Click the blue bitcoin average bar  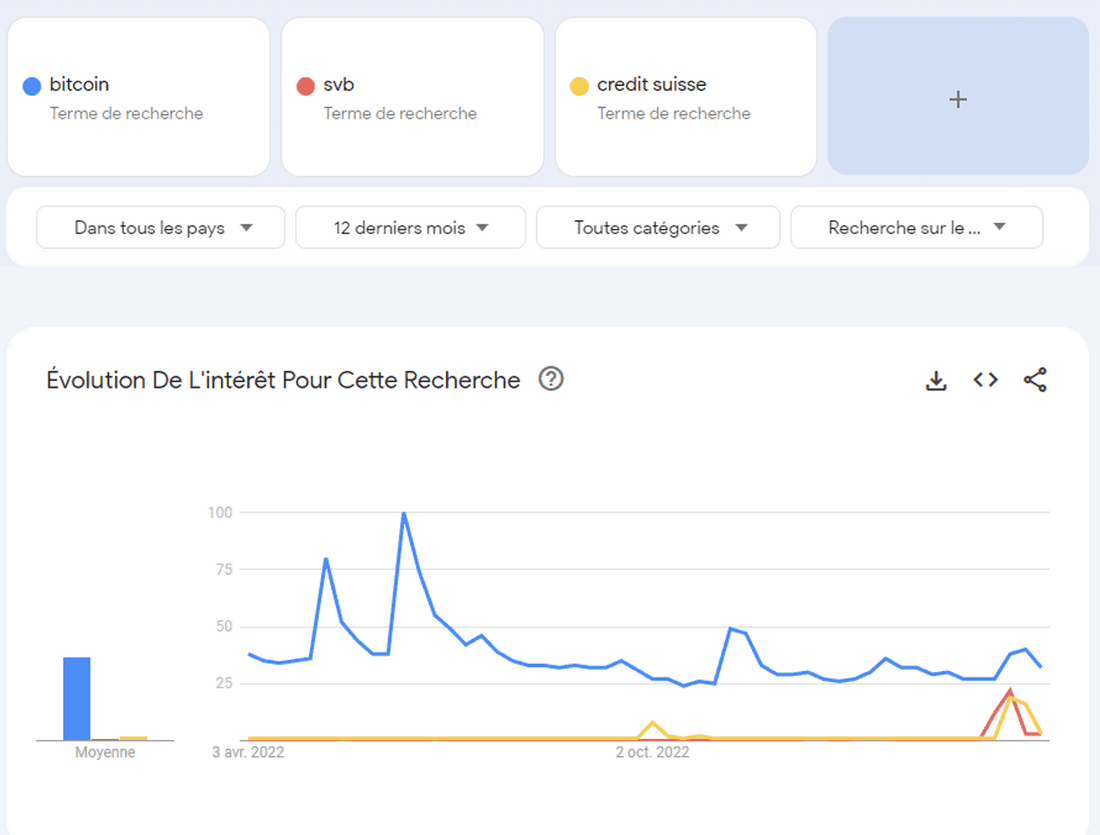pyautogui.click(x=76, y=699)
